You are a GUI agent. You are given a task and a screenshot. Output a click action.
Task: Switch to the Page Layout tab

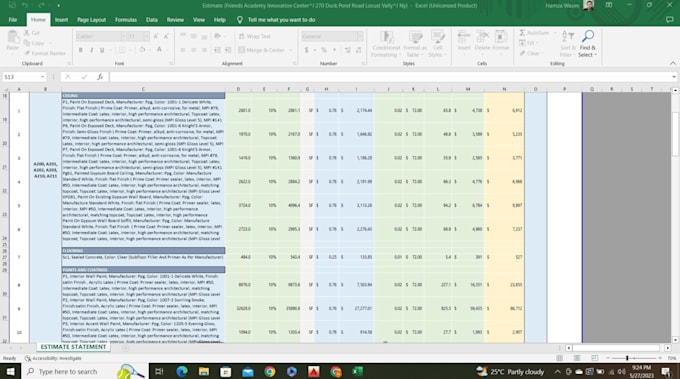pyautogui.click(x=92, y=20)
